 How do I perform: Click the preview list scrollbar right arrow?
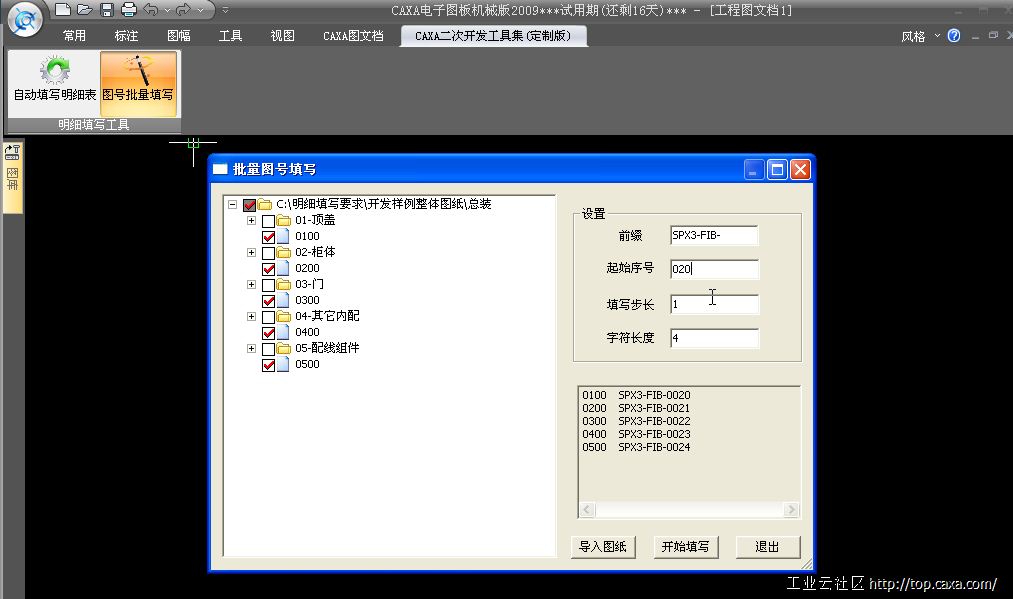coord(791,510)
